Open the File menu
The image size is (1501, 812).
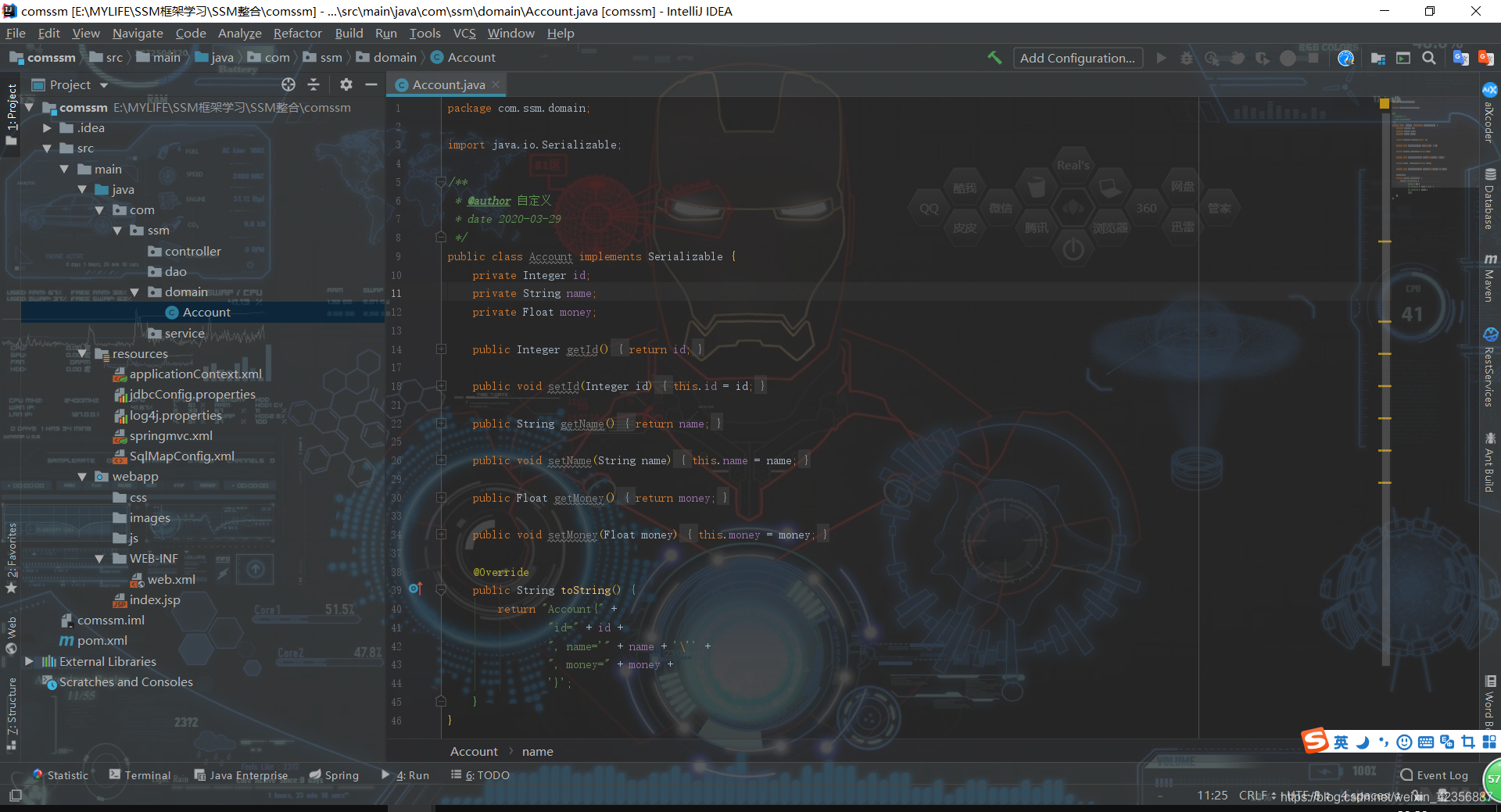16,33
